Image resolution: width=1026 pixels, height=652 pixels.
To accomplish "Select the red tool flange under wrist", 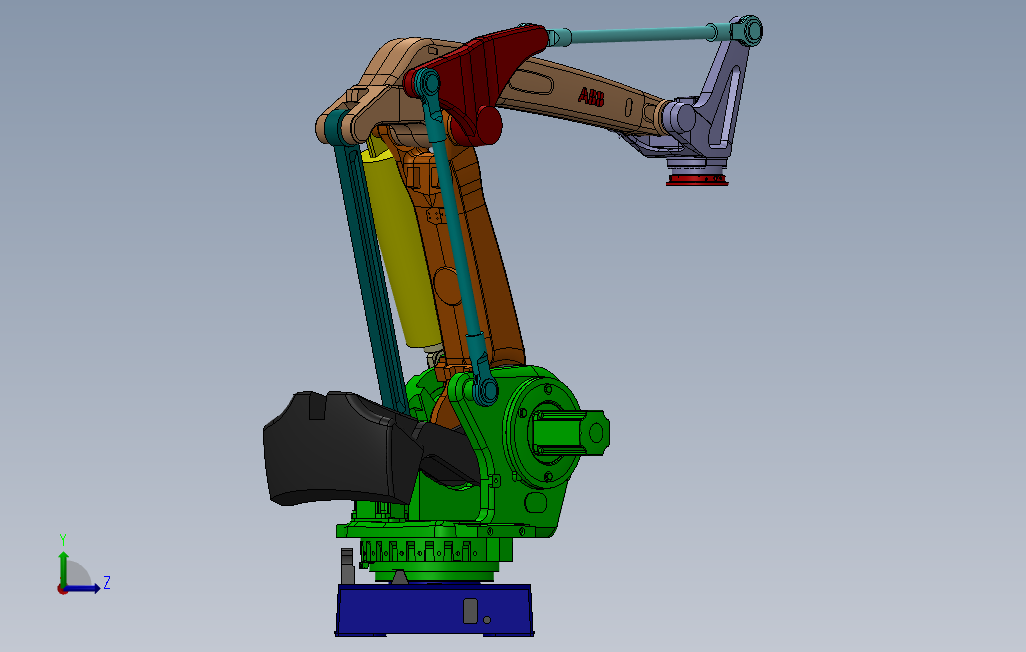I will [698, 179].
